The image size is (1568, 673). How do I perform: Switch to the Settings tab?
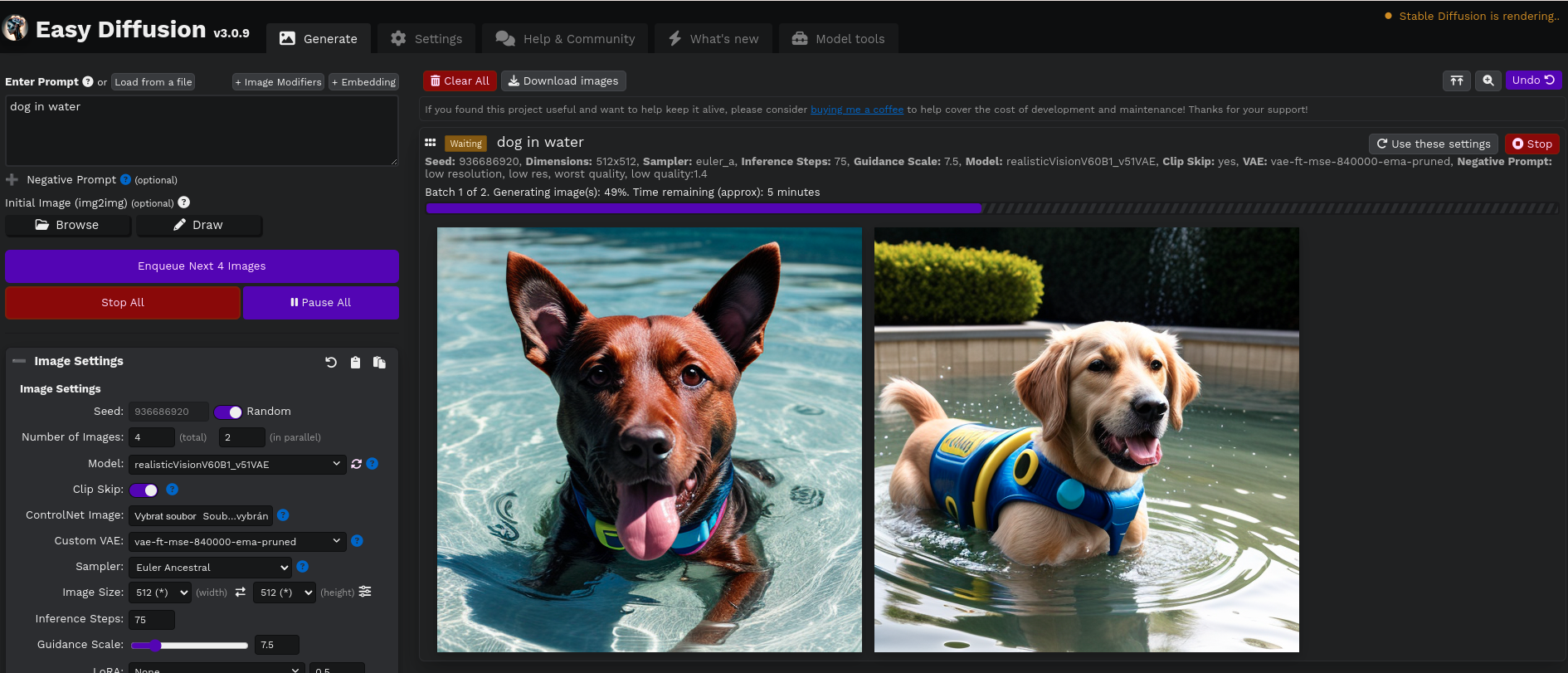point(426,39)
